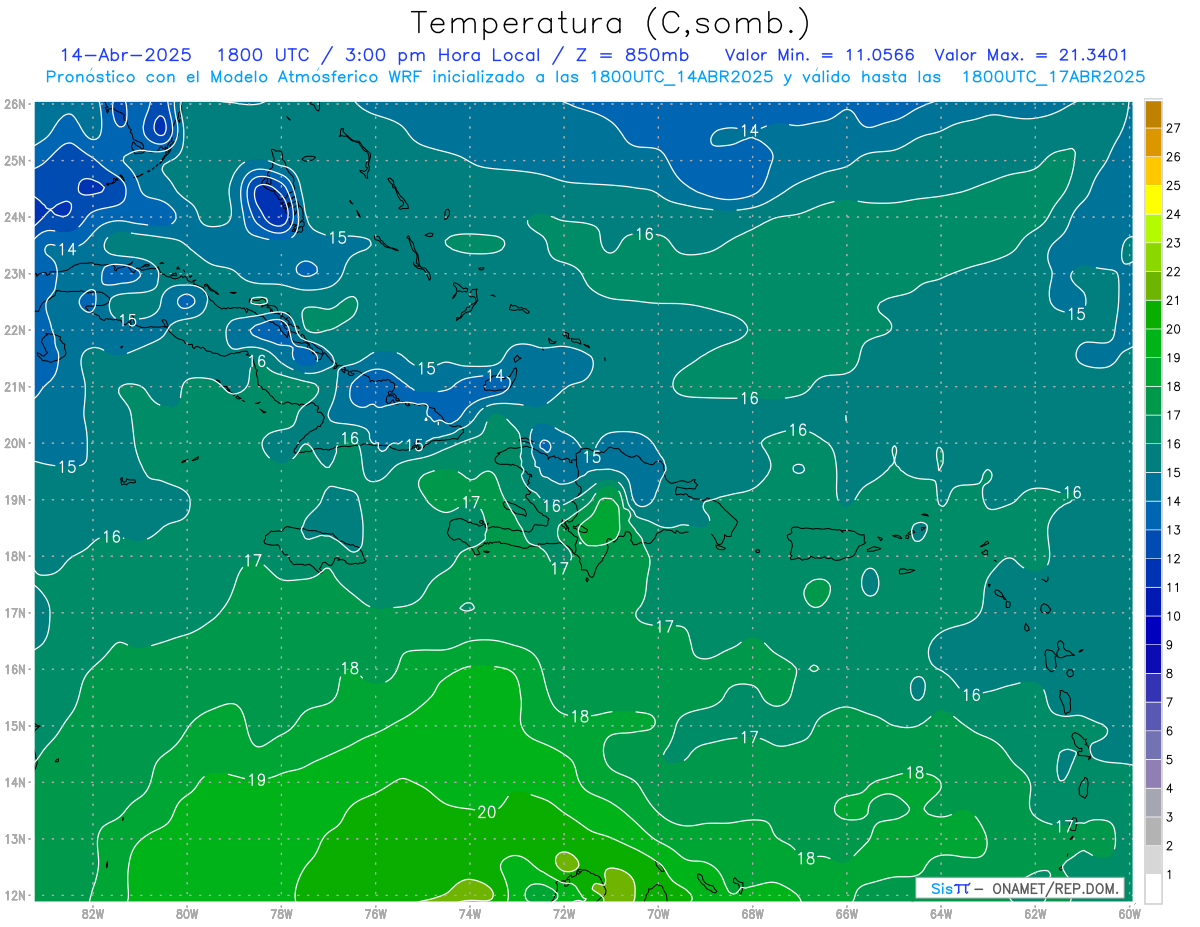Click latitude axis label 22N
This screenshot has width=1200, height=927.
pyautogui.click(x=15, y=330)
